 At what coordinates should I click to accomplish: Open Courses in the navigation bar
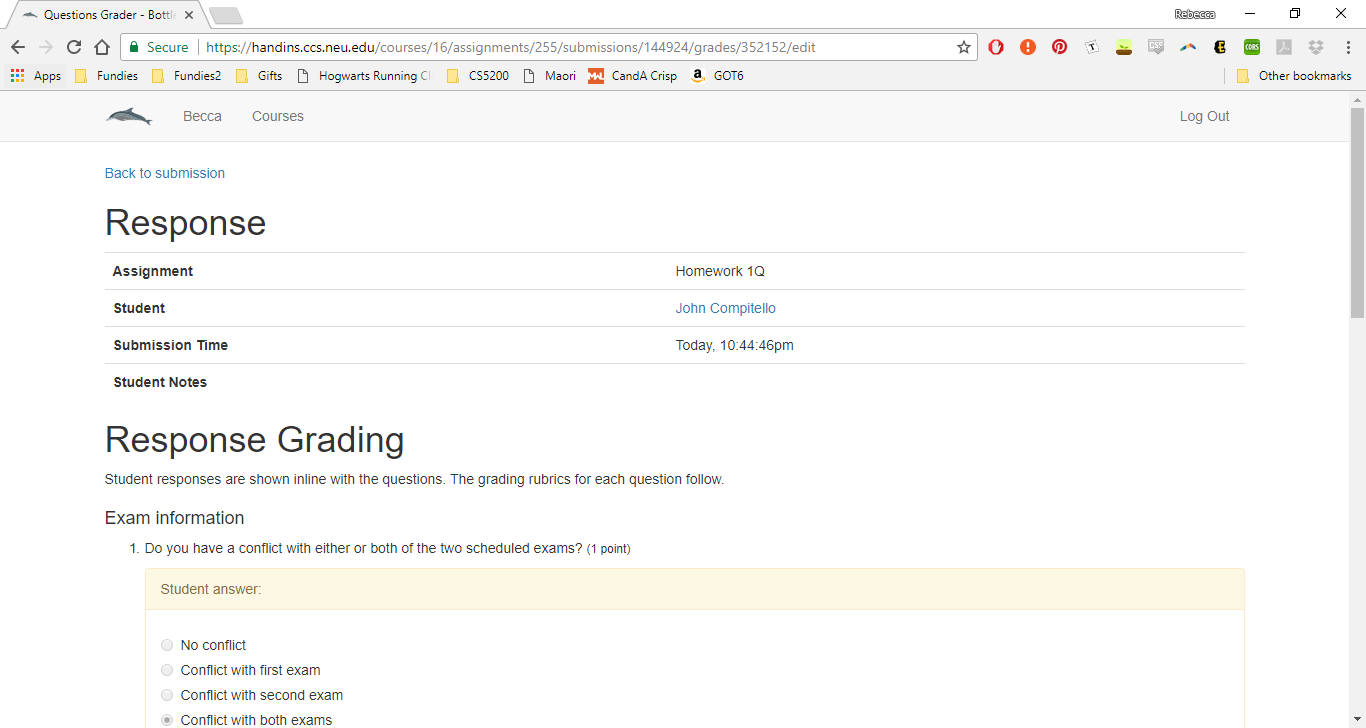pyautogui.click(x=277, y=117)
